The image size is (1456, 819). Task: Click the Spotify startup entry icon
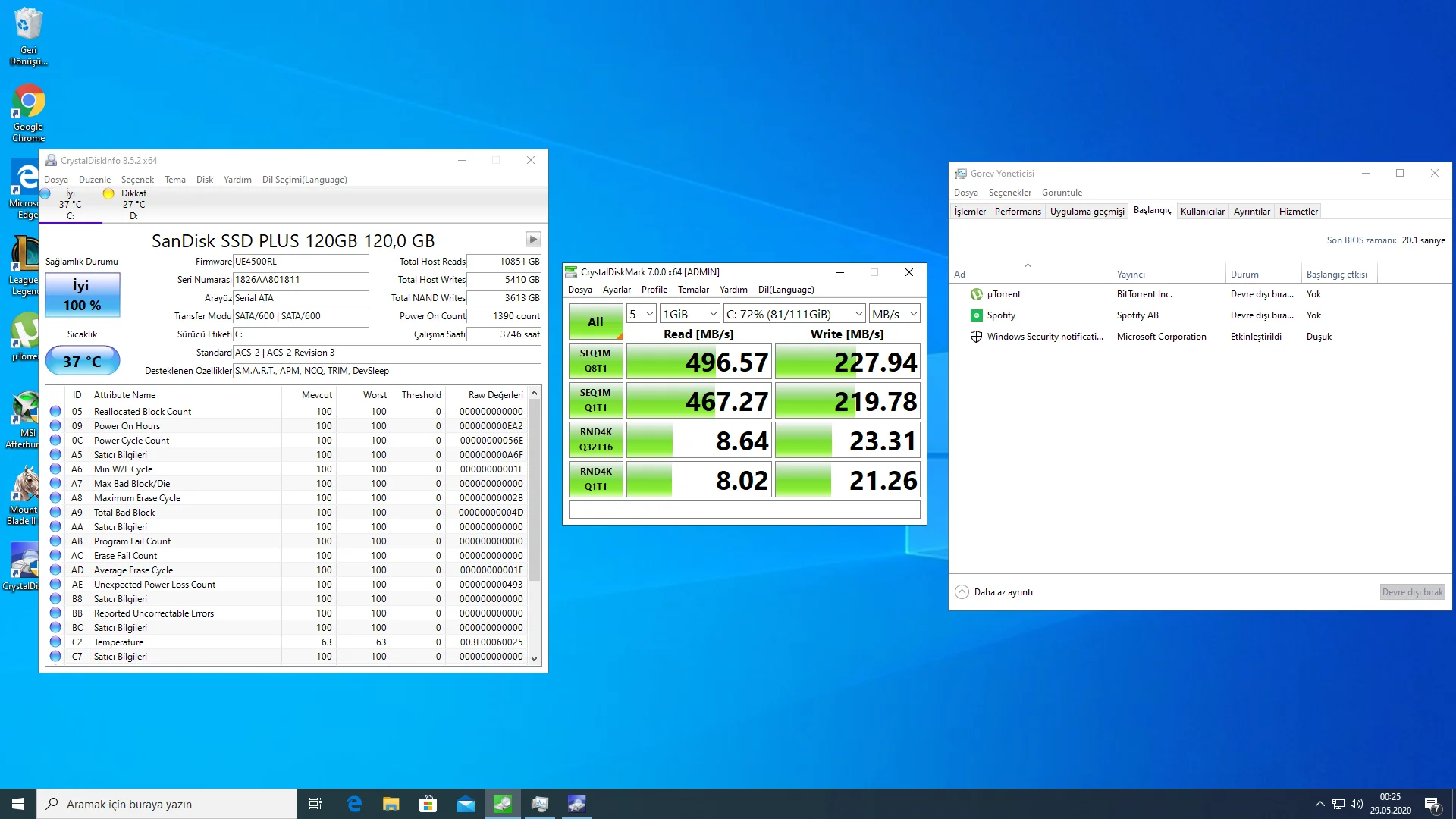coord(976,315)
